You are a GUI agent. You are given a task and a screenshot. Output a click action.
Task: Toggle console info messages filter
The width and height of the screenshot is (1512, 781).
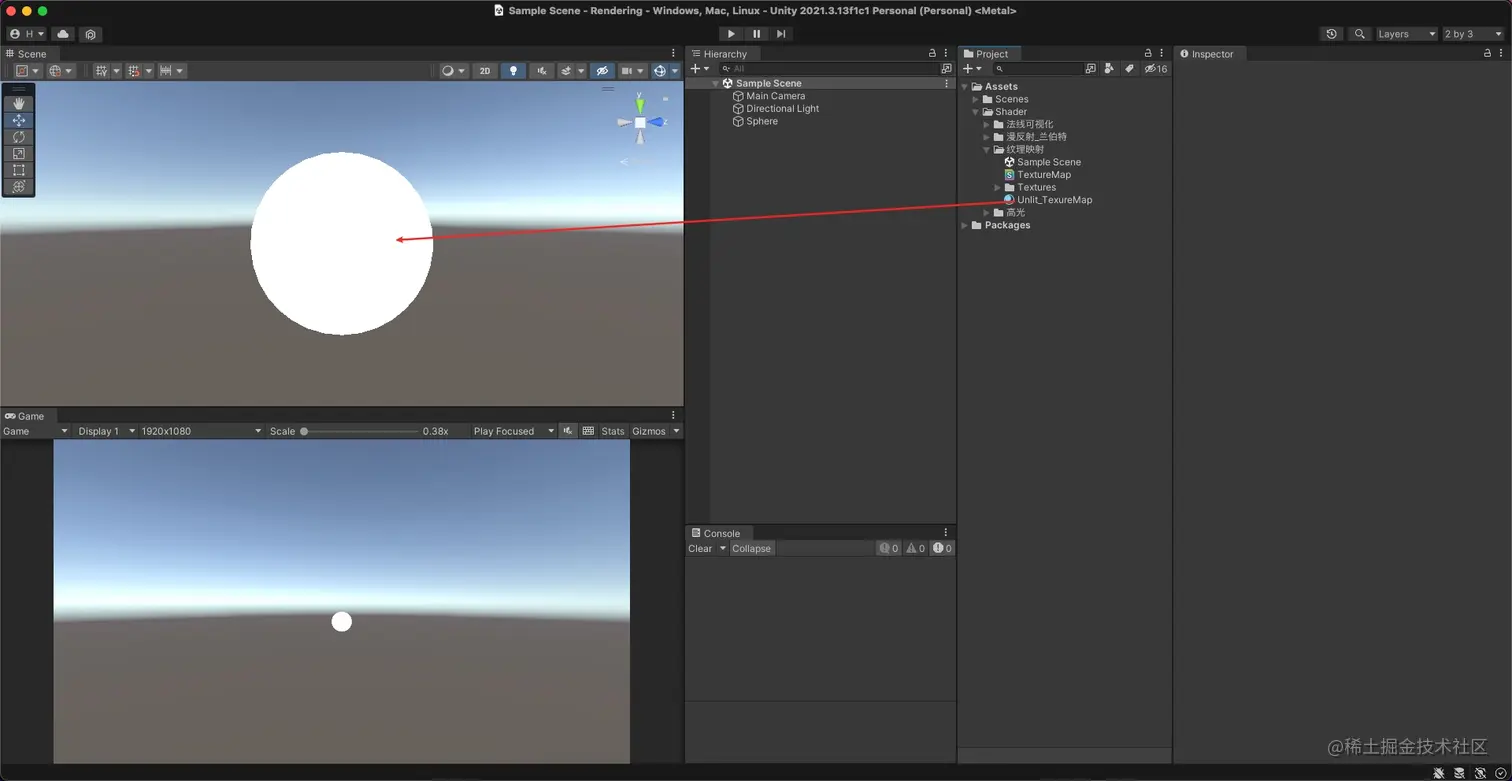click(x=889, y=548)
